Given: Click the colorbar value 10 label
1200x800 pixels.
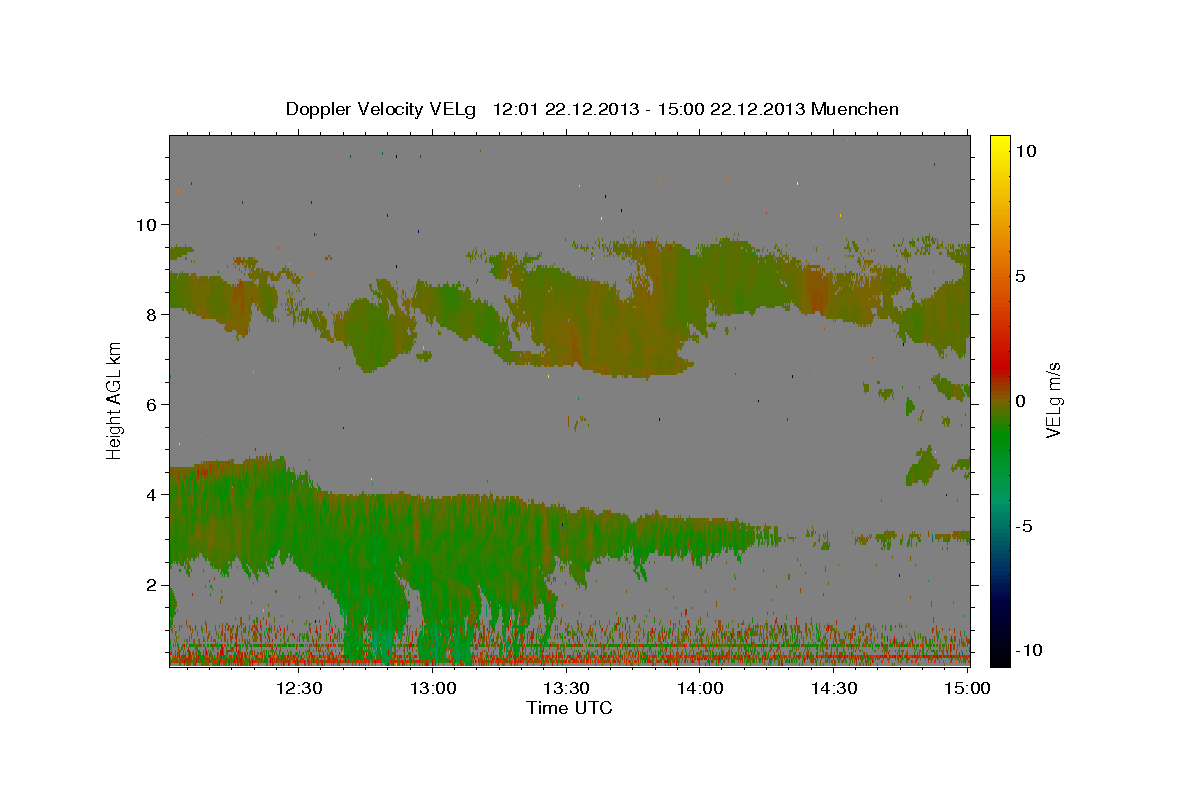Looking at the screenshot, I should (x=1026, y=151).
